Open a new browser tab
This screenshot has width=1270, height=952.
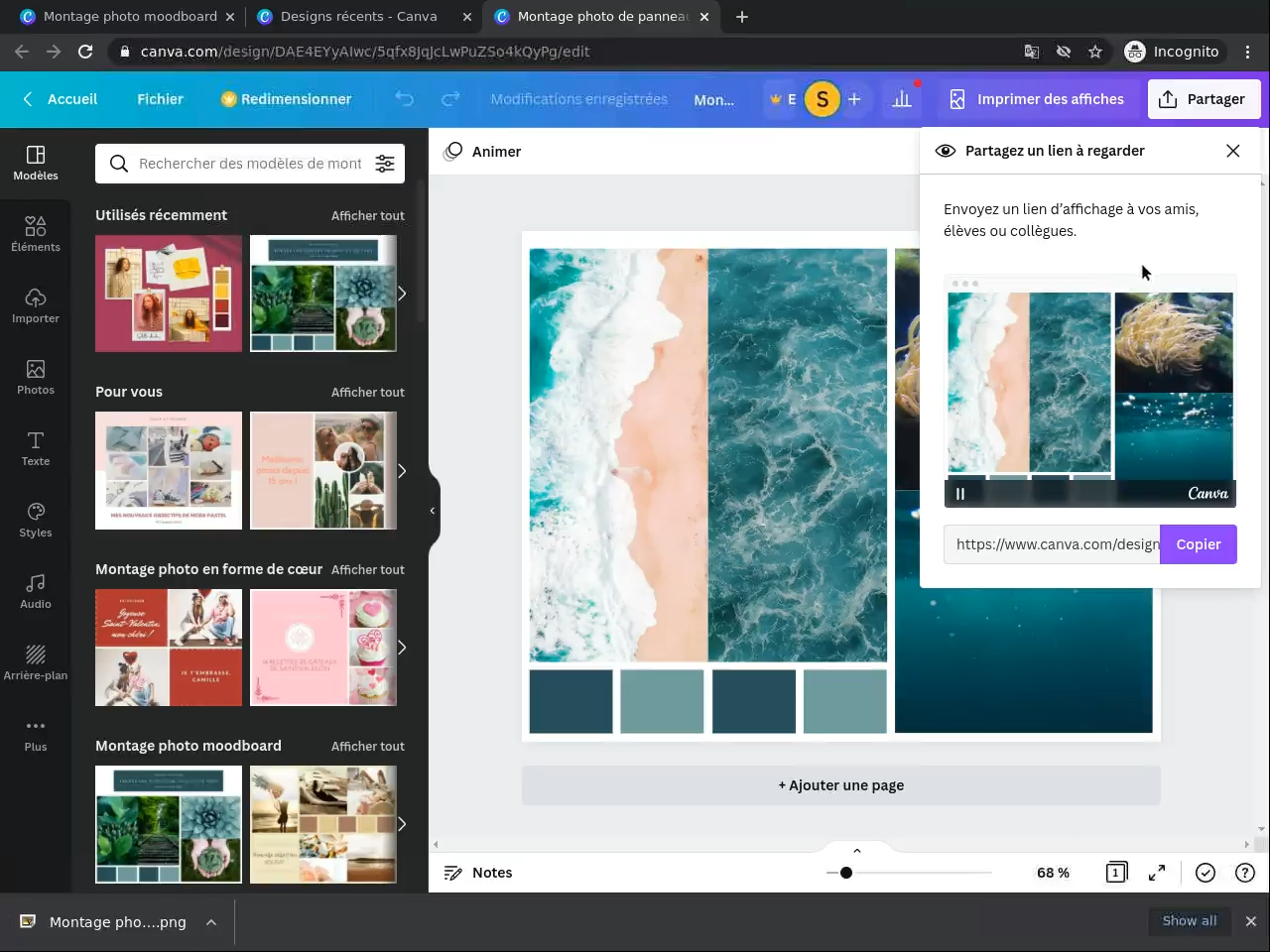[742, 17]
